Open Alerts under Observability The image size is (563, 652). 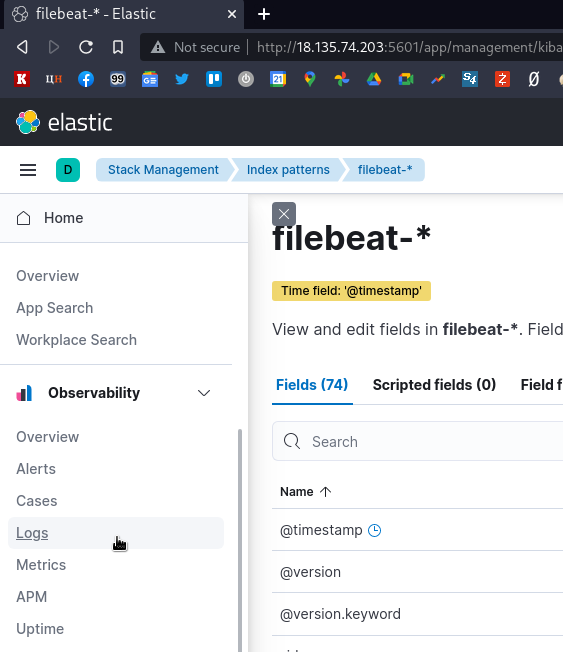pyautogui.click(x=36, y=469)
